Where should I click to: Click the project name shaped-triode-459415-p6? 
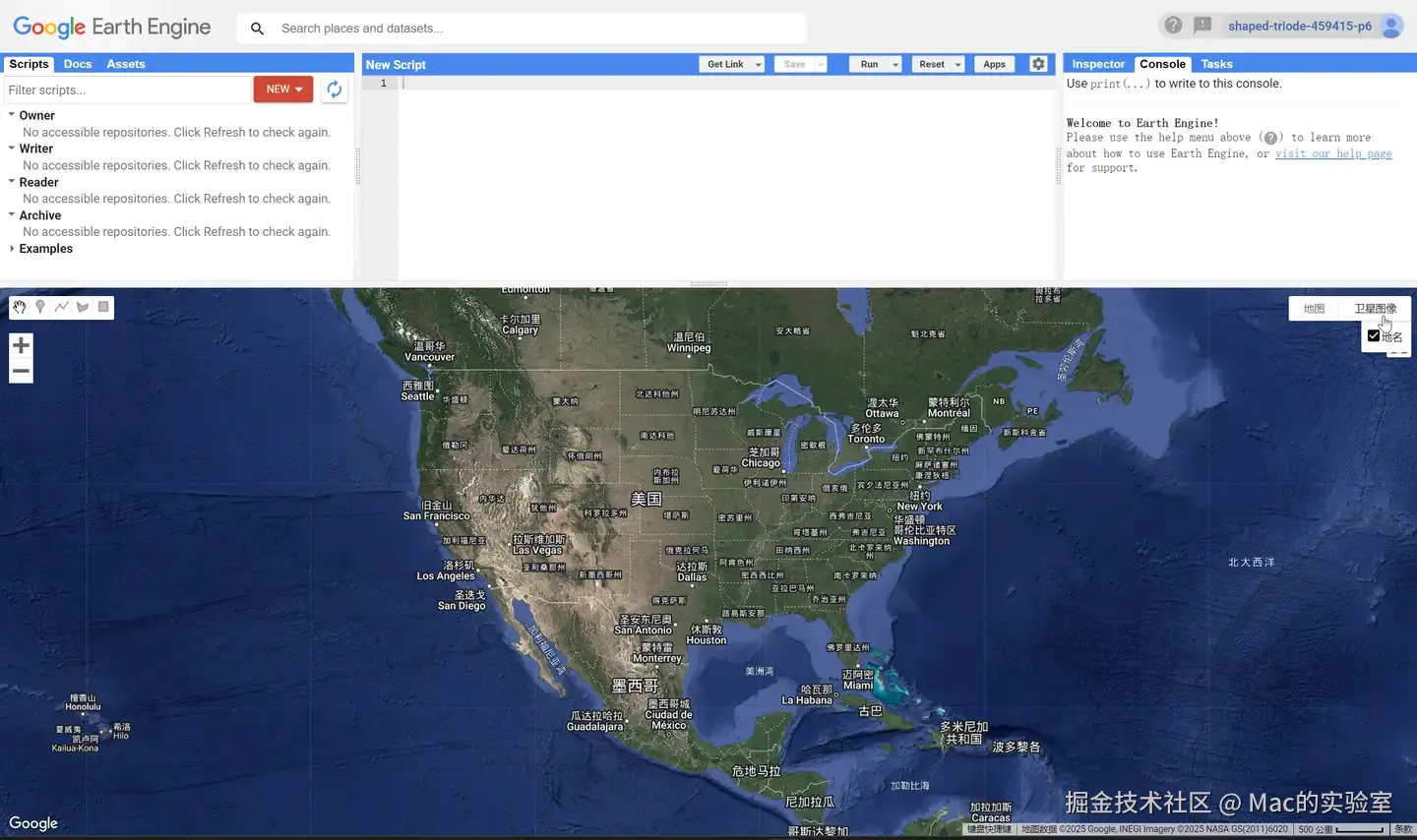point(1300,27)
